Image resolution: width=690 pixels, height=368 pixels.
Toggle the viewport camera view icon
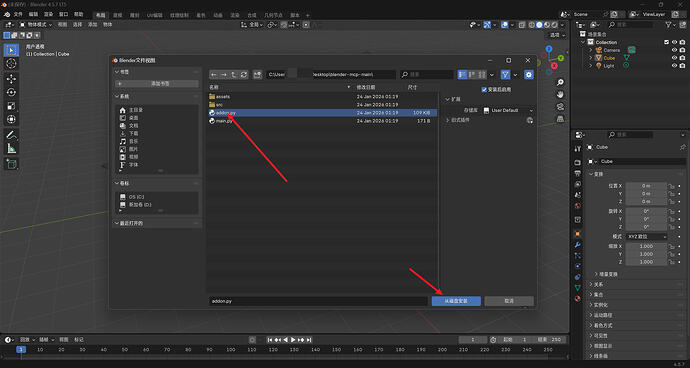click(x=560, y=107)
